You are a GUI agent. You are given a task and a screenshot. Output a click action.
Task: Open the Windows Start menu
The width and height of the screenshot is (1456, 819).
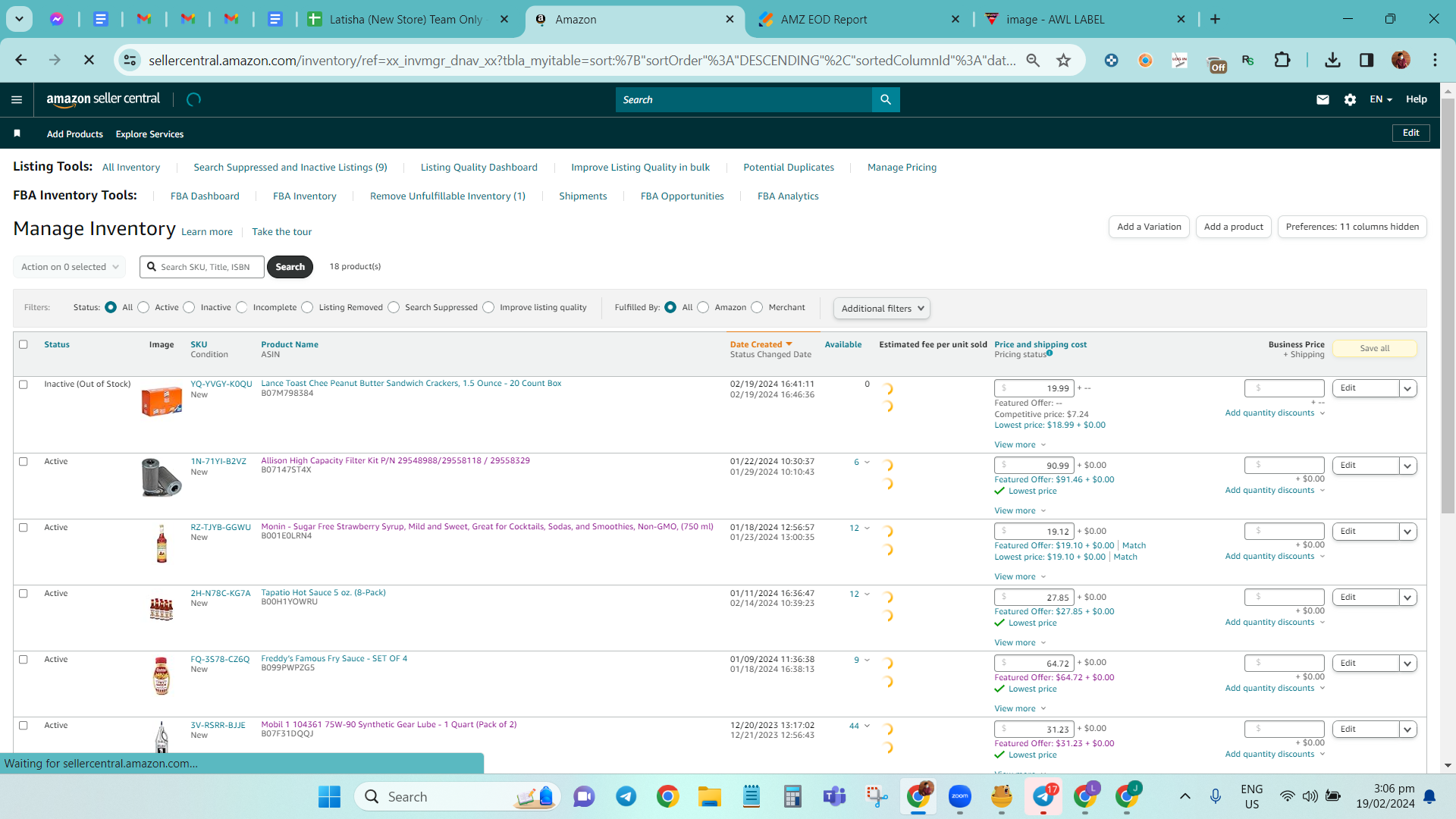tap(329, 796)
